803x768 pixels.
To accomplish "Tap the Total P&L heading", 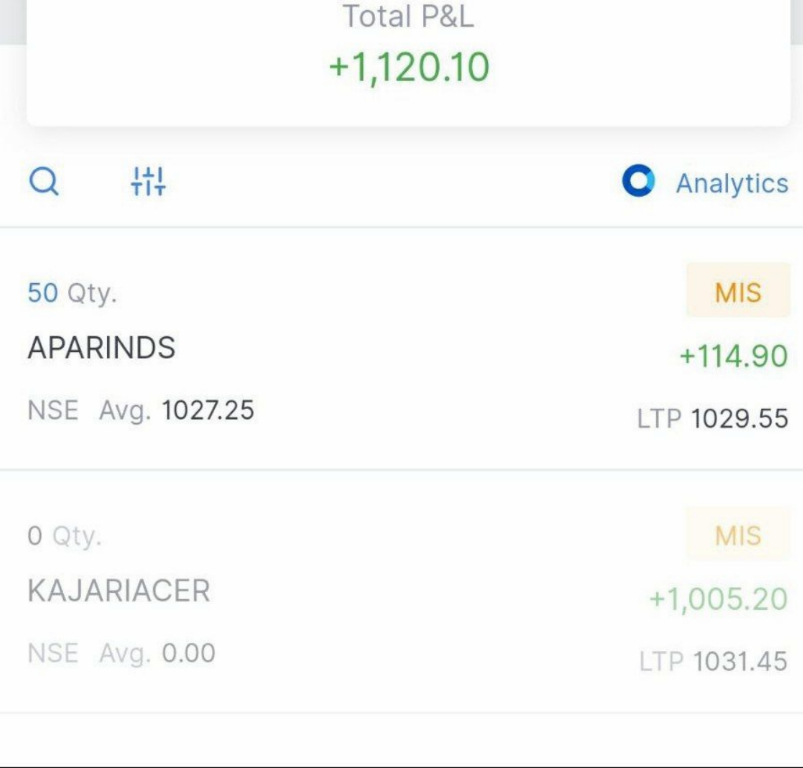I will (x=408, y=16).
